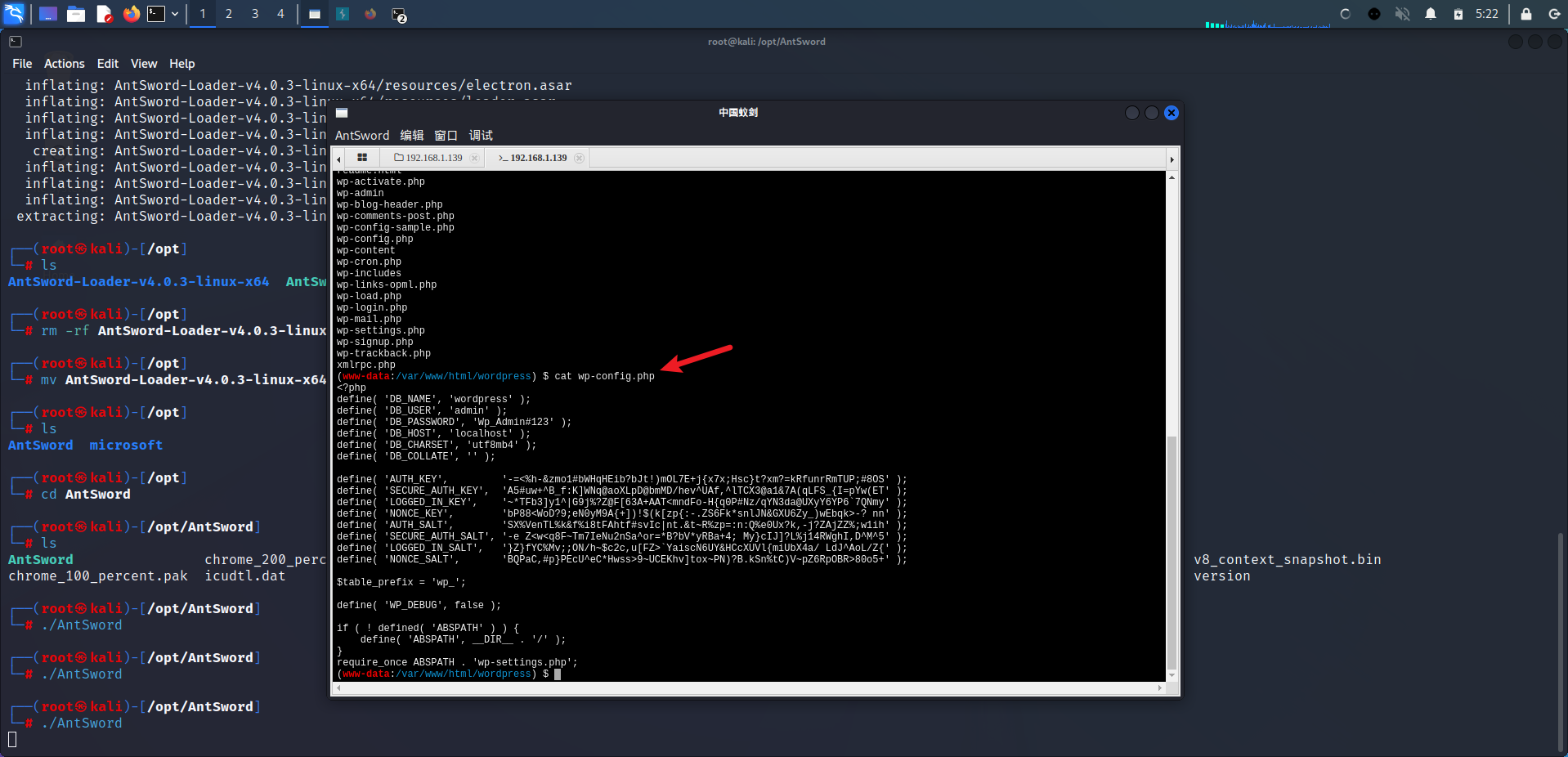Click the 'cat wp-config.php' command text
Image resolution: width=1568 pixels, height=757 pixels.
click(605, 377)
